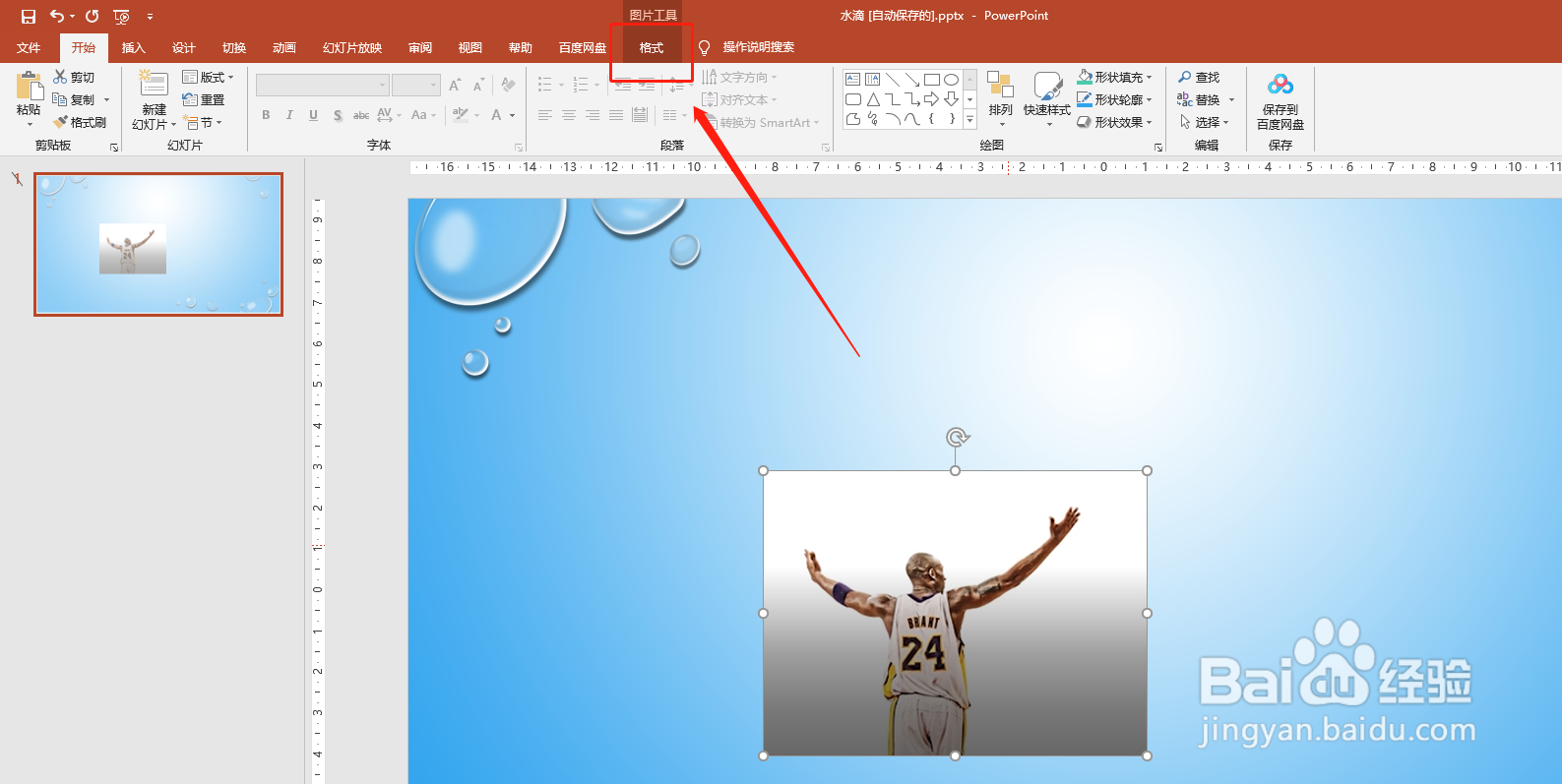
Task: Switch to the 切换 (Transitions) tab
Action: [x=233, y=47]
